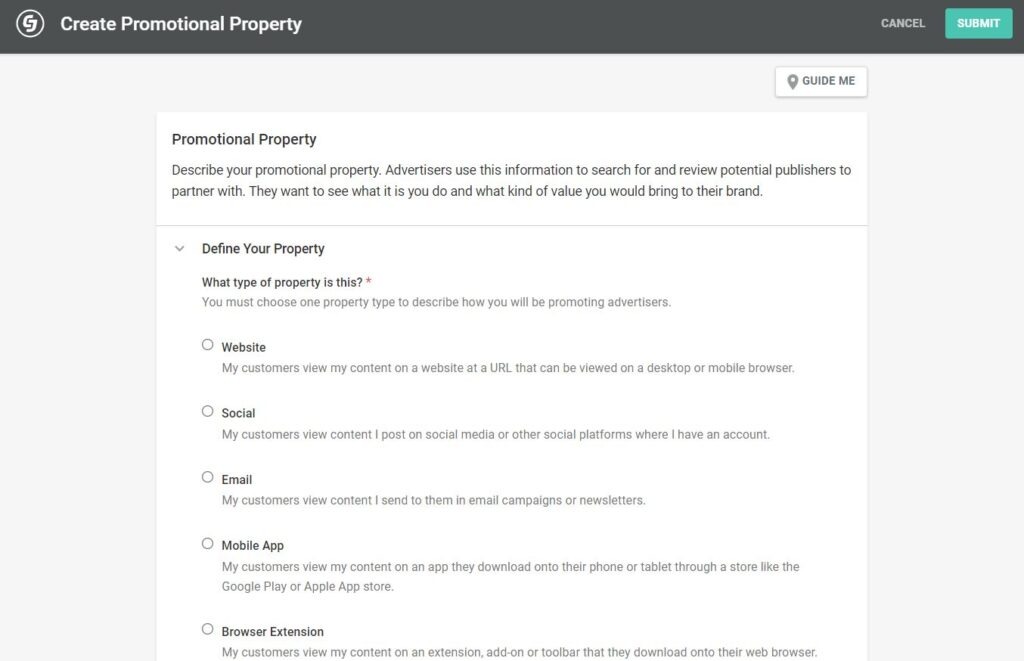Image resolution: width=1024 pixels, height=661 pixels.
Task: Click the Define Your Property header text
Action: pos(263,249)
